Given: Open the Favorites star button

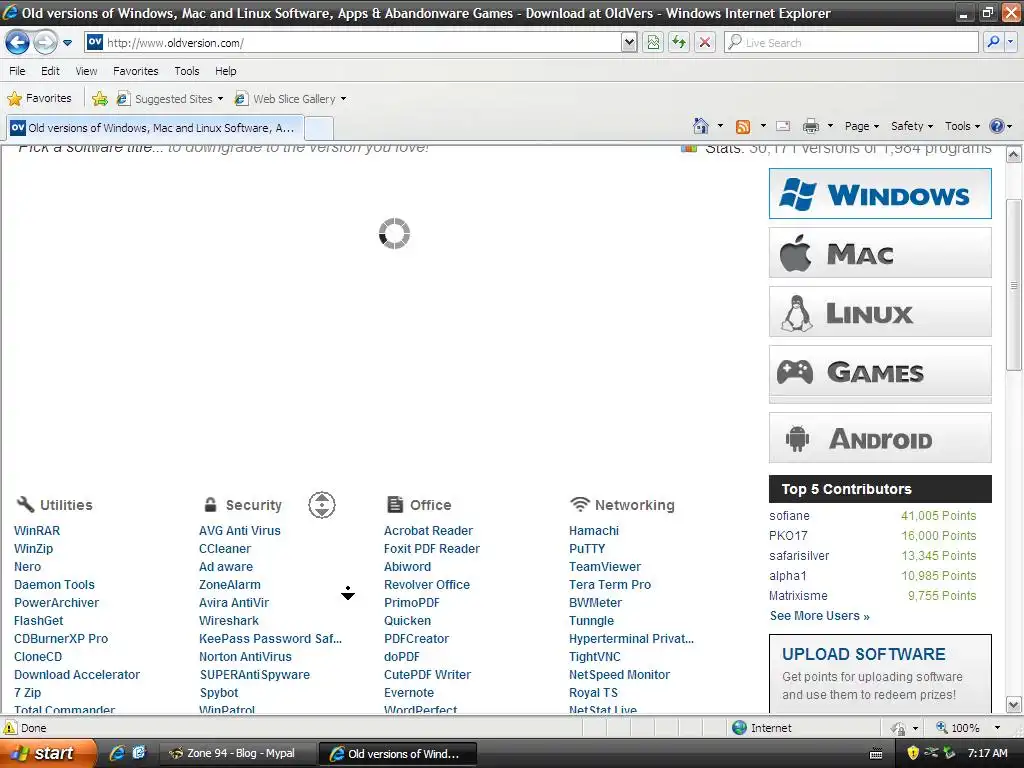Looking at the screenshot, I should click(x=39, y=99).
